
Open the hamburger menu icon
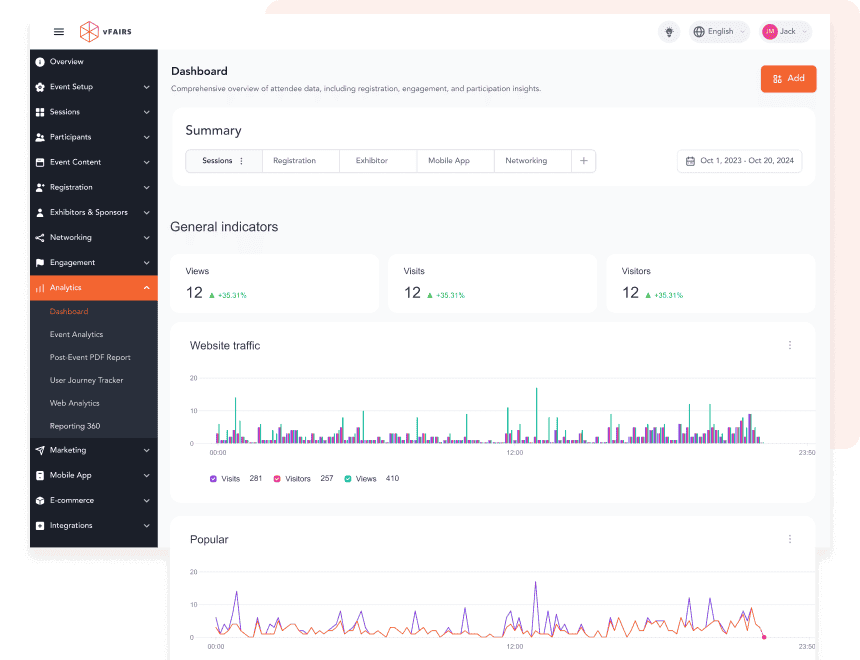[59, 32]
